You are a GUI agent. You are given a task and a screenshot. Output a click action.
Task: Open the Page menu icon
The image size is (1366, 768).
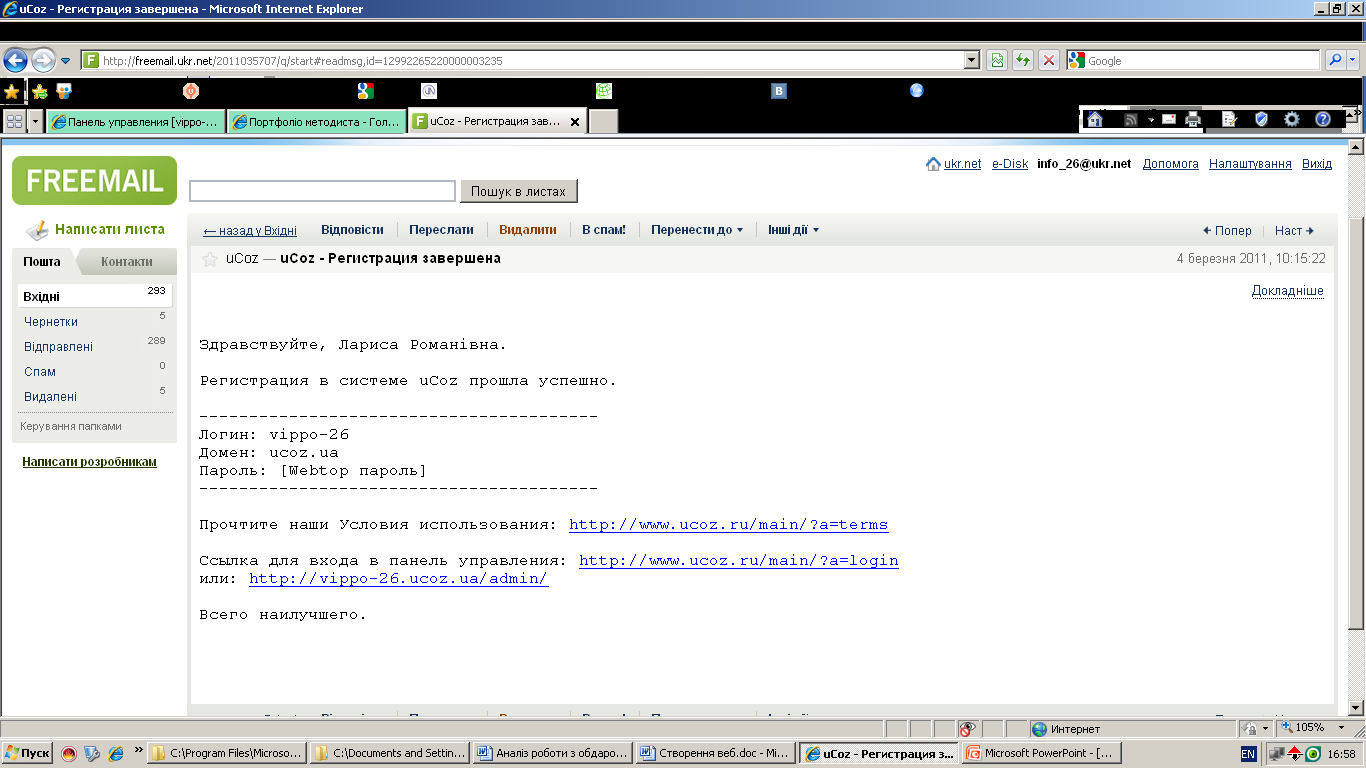point(1230,119)
